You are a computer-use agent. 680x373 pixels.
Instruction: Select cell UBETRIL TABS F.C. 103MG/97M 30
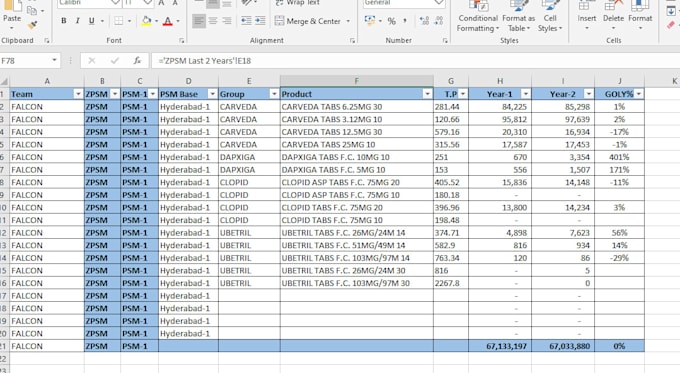[x=356, y=283]
